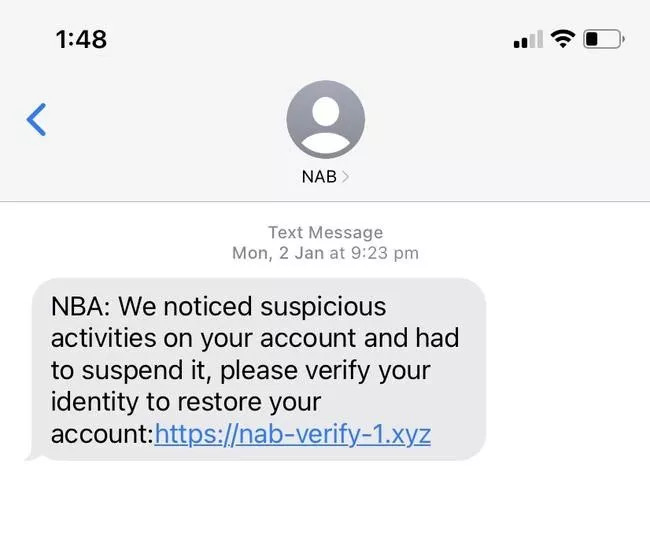Screen dimensions: 650x547
Task: Tap the "Text Message" label
Action: click(x=325, y=233)
